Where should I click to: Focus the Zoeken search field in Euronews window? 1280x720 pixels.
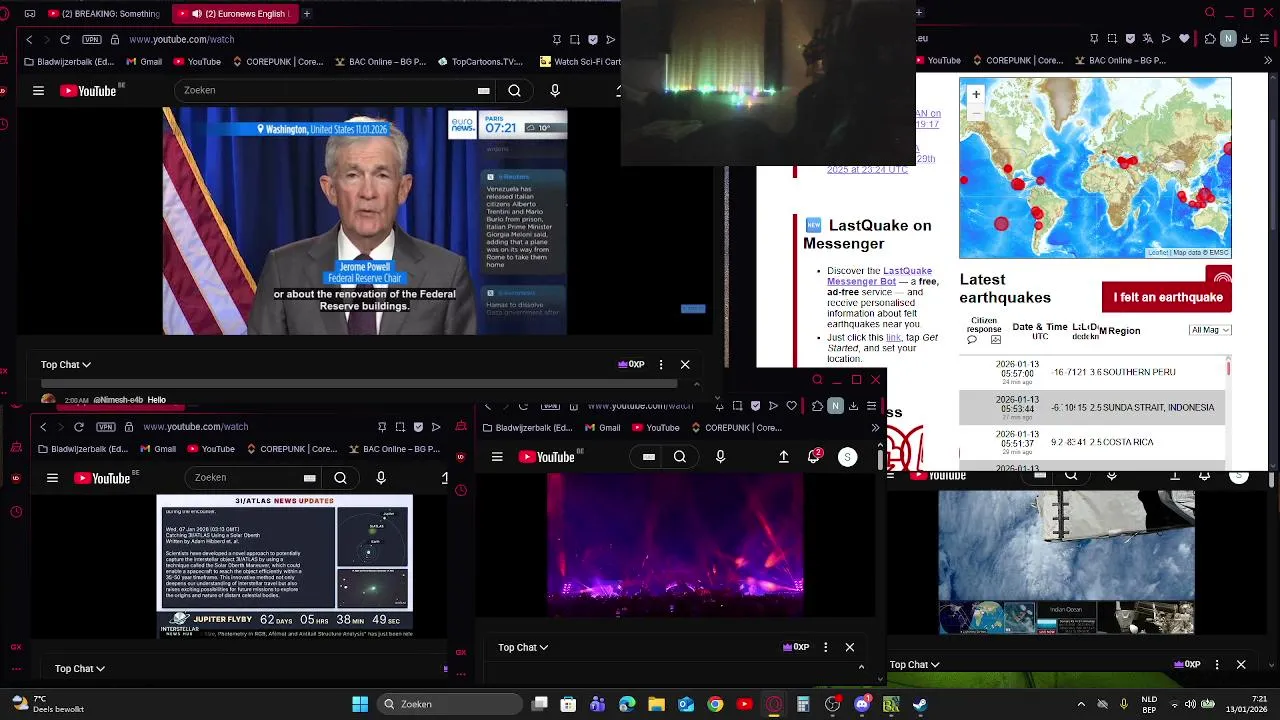point(326,90)
